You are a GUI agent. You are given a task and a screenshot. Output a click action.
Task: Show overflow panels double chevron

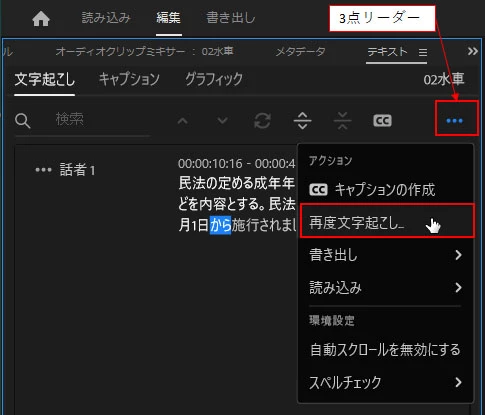[472, 51]
